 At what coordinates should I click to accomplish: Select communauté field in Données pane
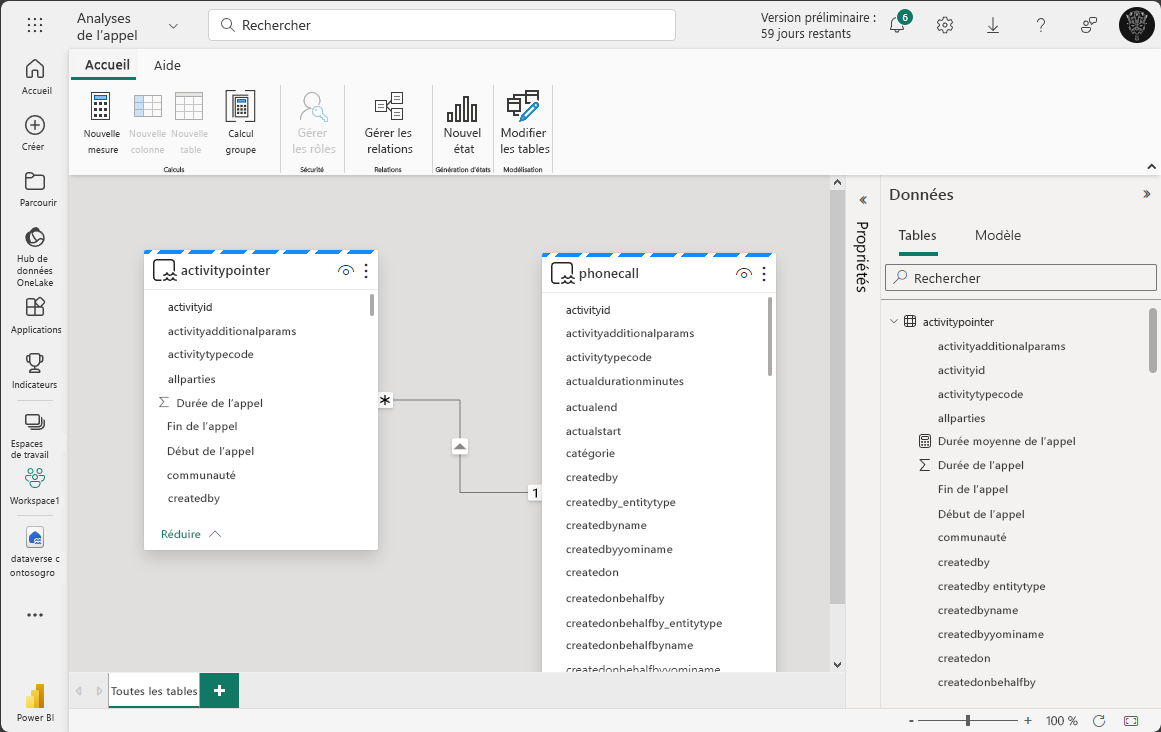tap(971, 537)
